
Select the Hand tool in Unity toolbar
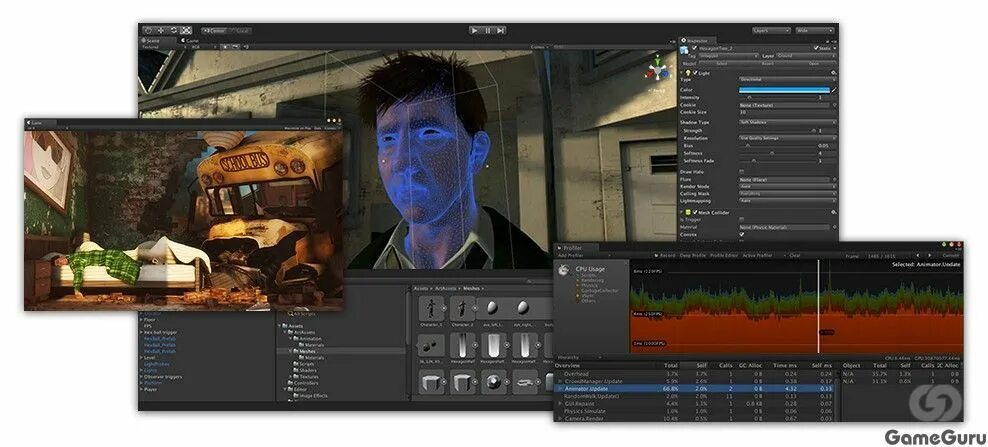pos(148,30)
